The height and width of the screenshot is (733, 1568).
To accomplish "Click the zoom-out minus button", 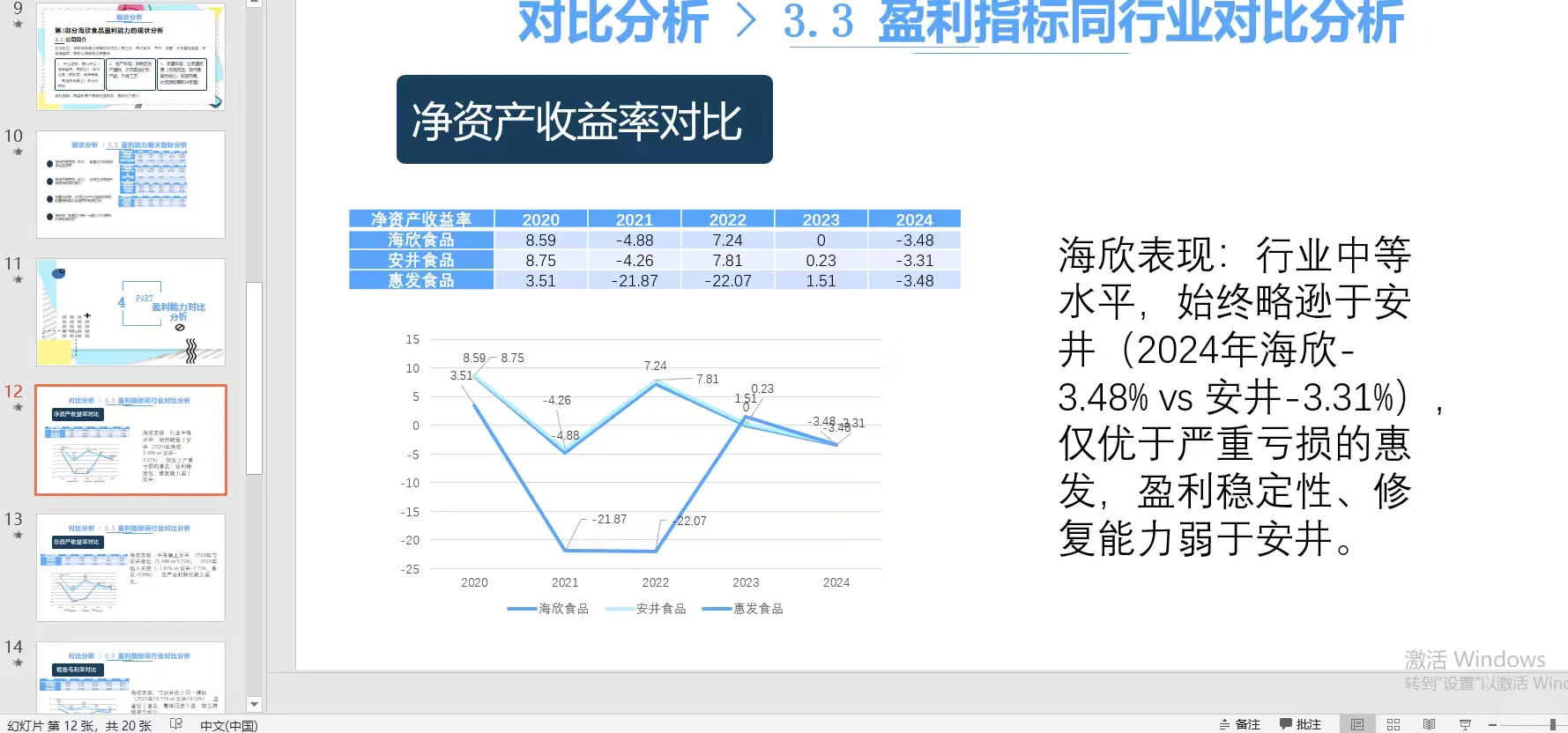I will (1493, 724).
